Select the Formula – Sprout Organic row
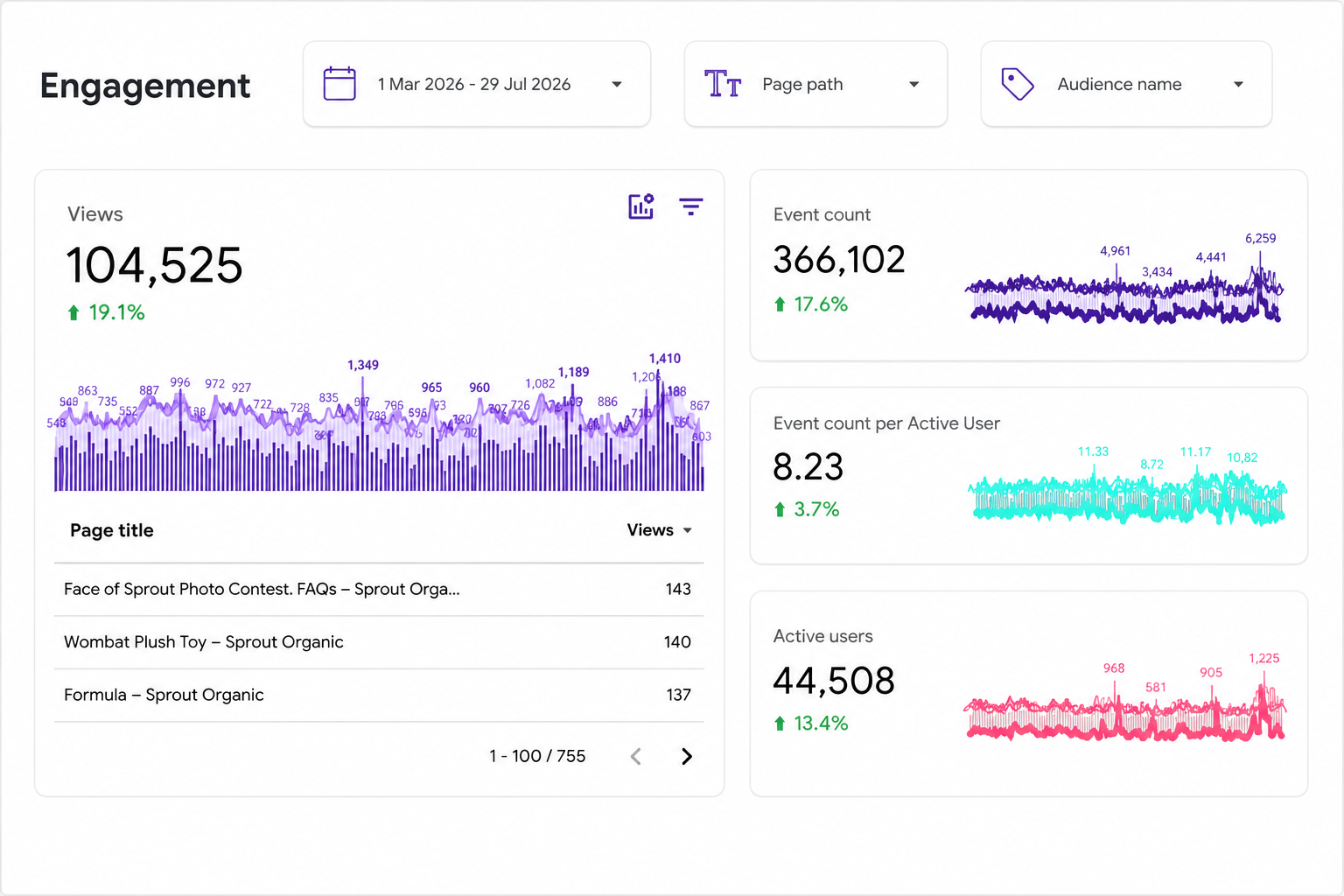Screen dimensions: 1344x896 coord(379,695)
